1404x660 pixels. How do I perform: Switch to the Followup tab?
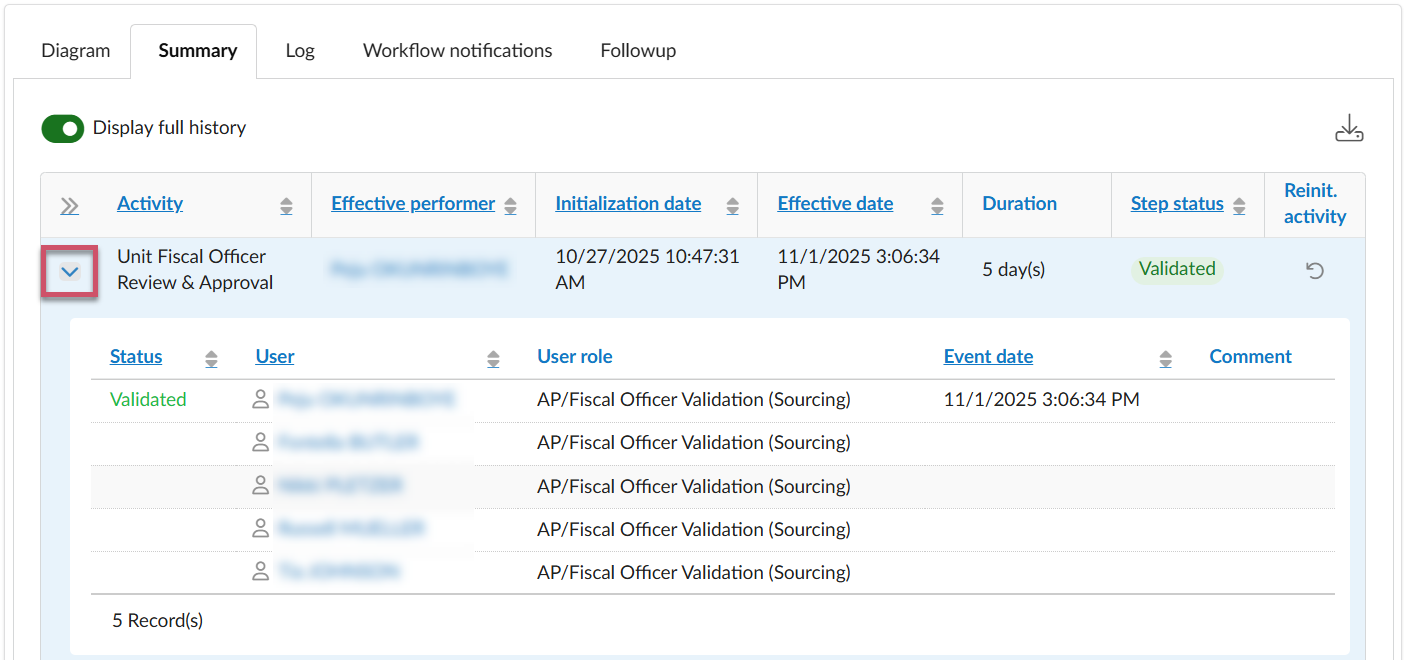point(638,50)
